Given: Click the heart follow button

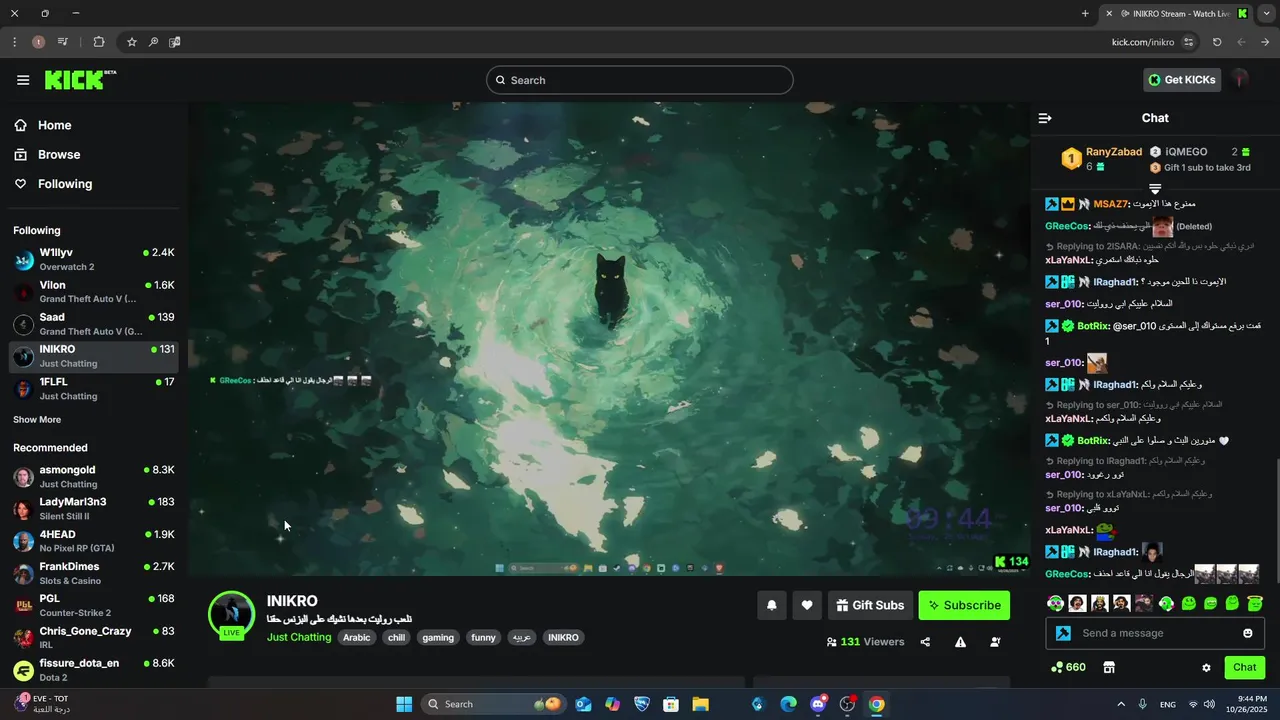Looking at the screenshot, I should [x=807, y=605].
